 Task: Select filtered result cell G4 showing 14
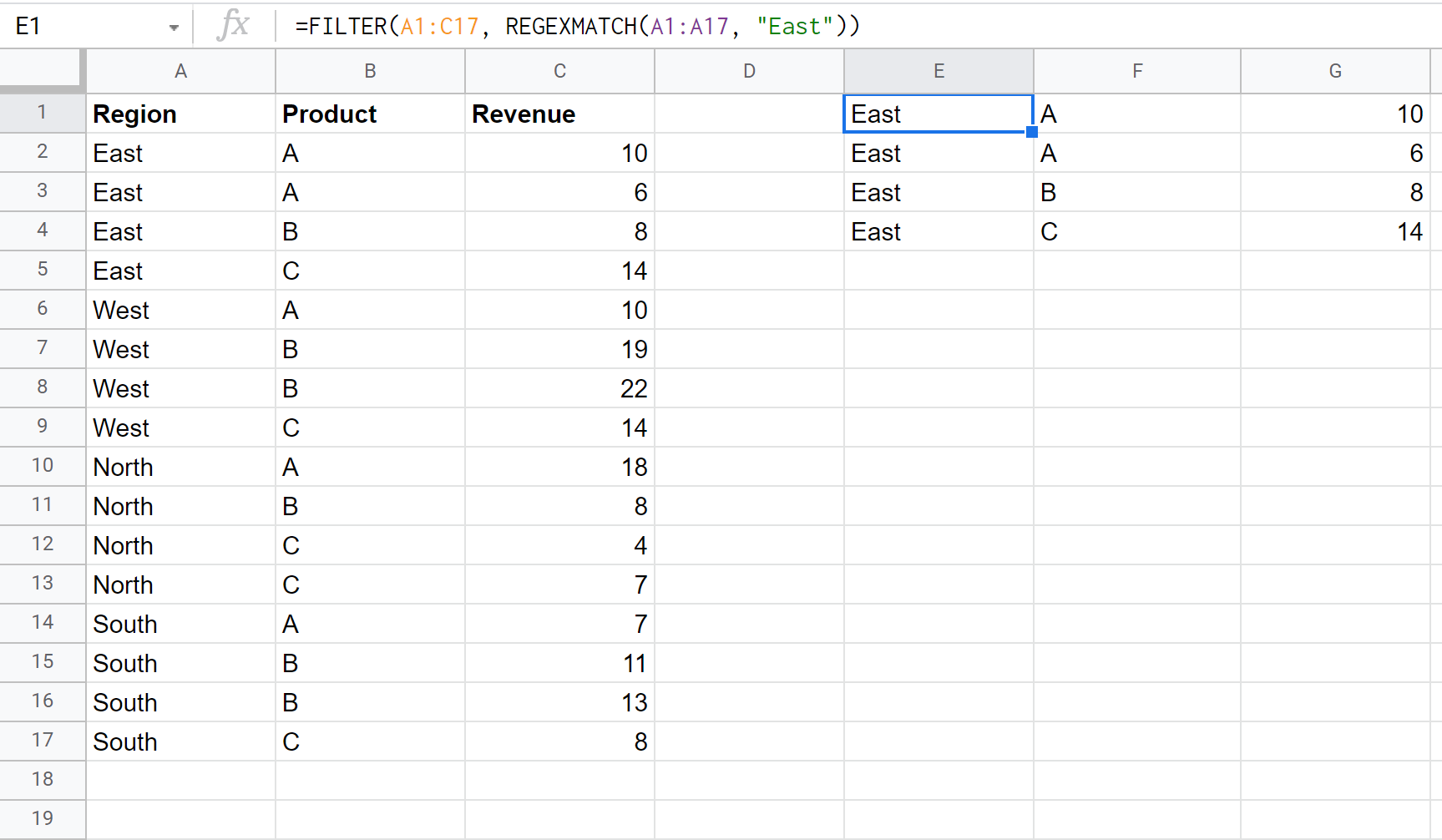click(1334, 231)
